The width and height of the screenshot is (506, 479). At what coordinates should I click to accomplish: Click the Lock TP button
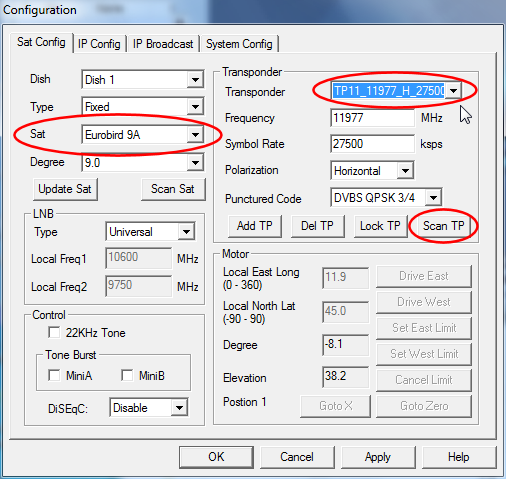coord(380,226)
